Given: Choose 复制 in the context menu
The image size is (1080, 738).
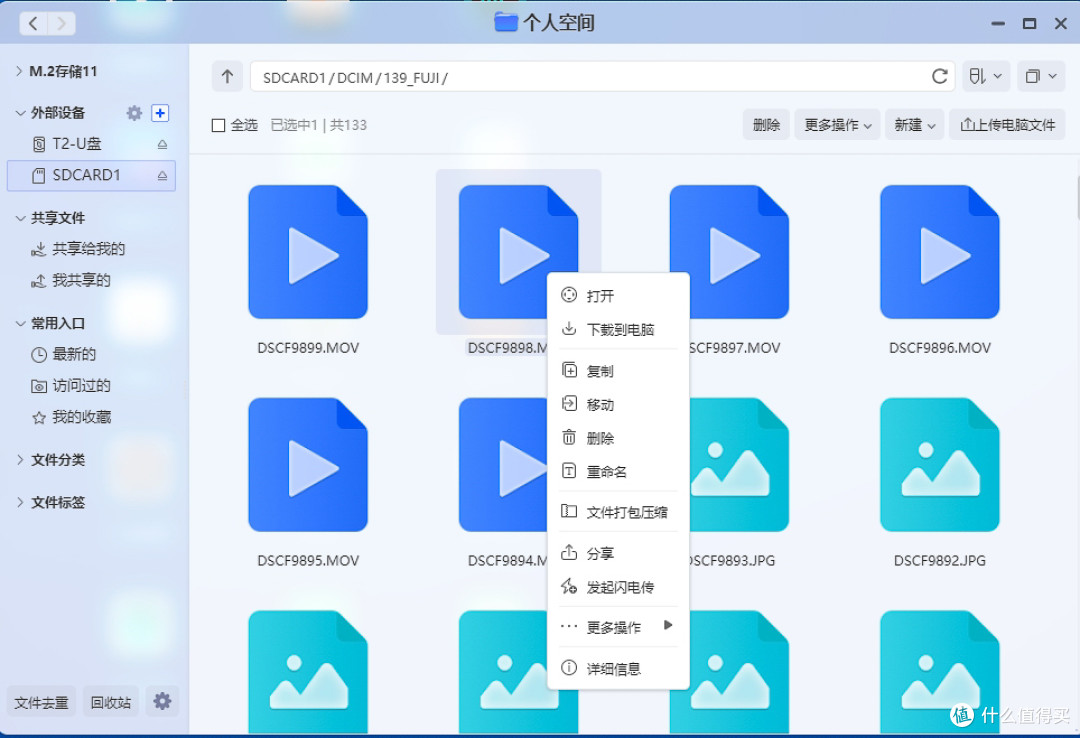Looking at the screenshot, I should pyautogui.click(x=619, y=371).
